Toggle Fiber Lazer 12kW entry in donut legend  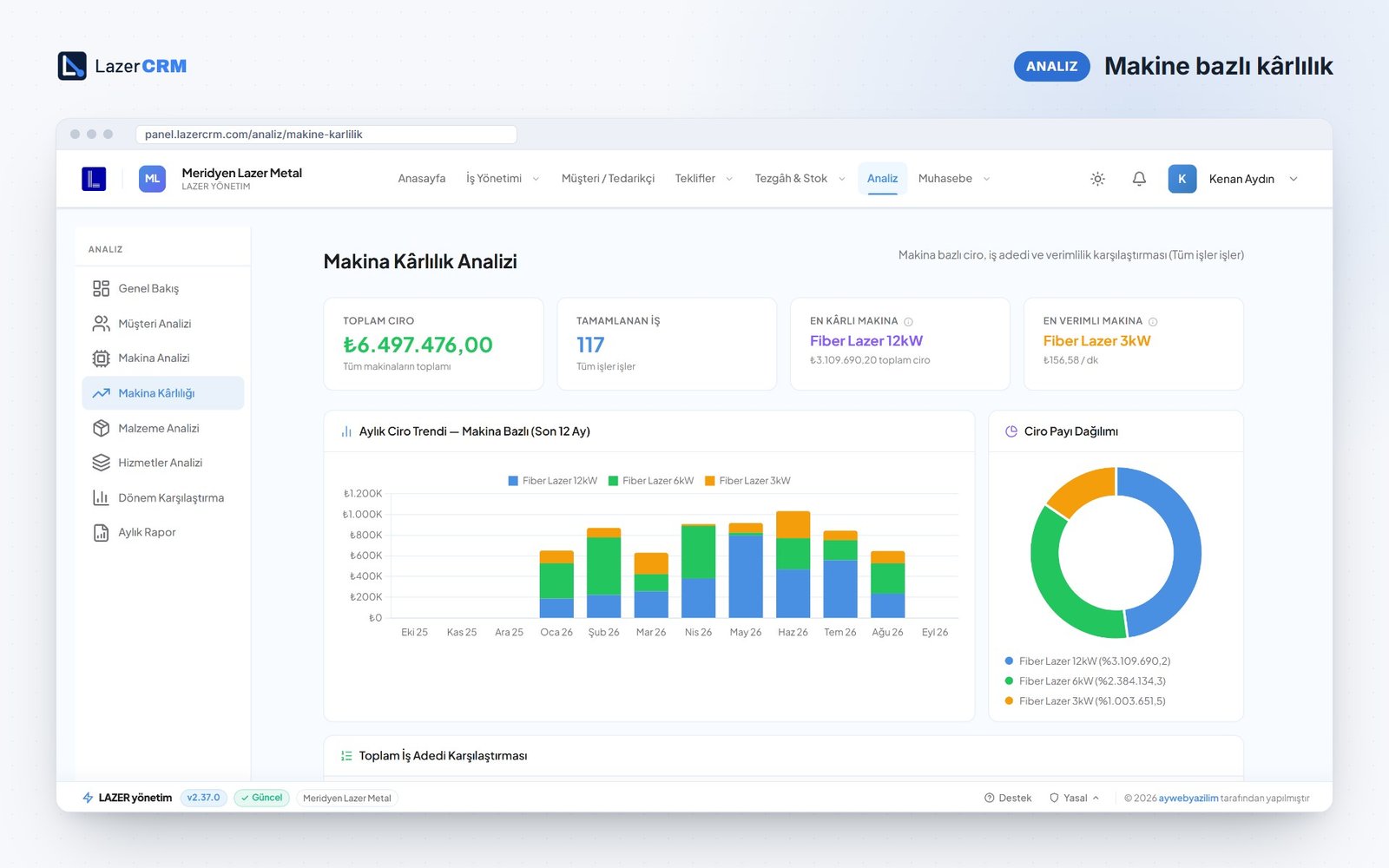click(x=1087, y=661)
